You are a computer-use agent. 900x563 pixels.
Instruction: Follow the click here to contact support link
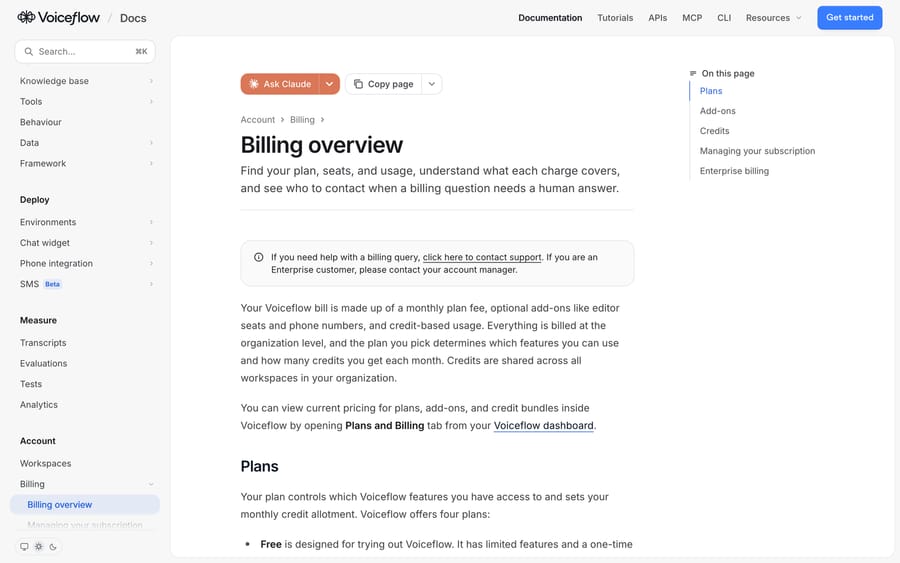coord(482,257)
